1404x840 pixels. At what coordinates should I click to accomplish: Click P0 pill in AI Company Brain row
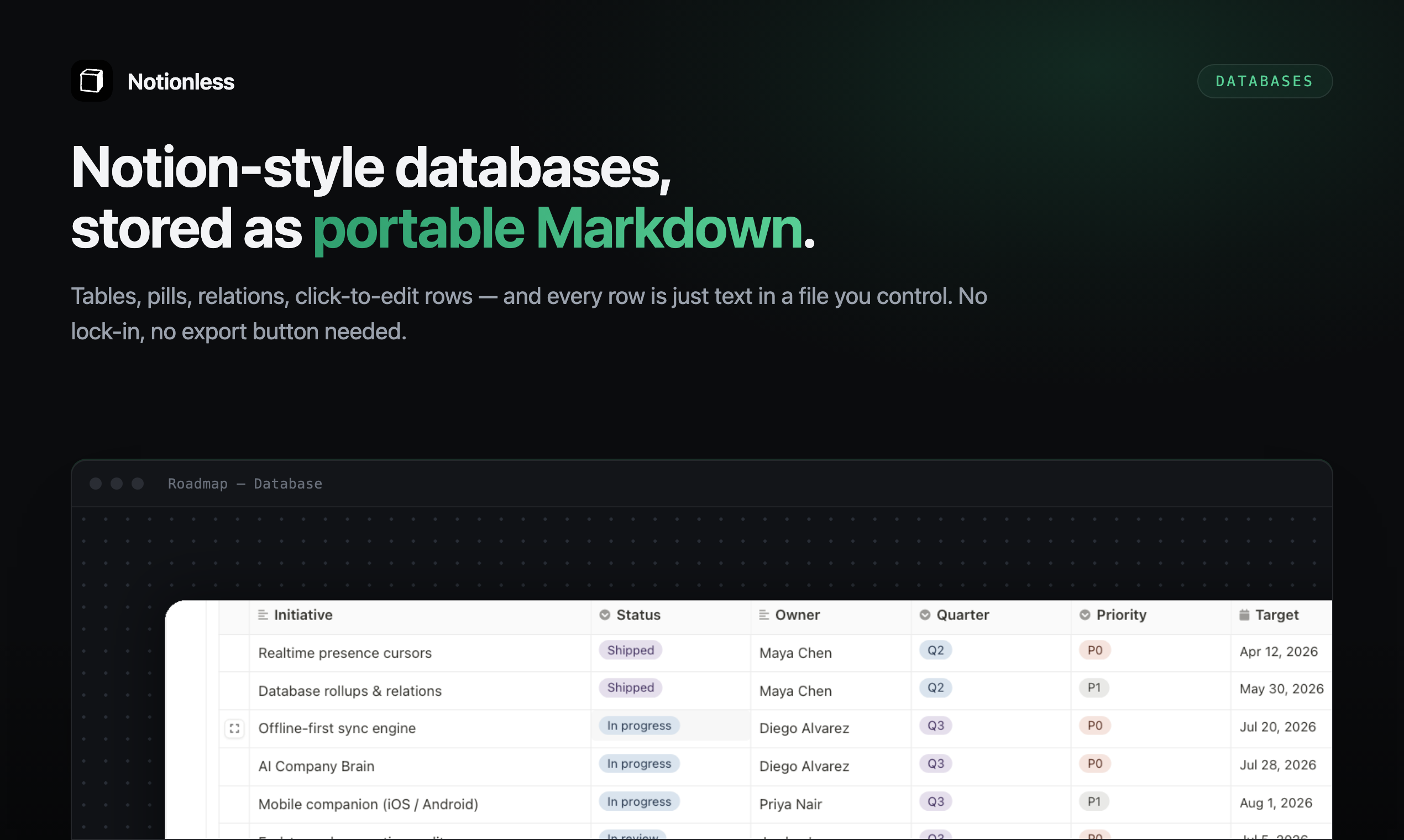click(x=1095, y=764)
